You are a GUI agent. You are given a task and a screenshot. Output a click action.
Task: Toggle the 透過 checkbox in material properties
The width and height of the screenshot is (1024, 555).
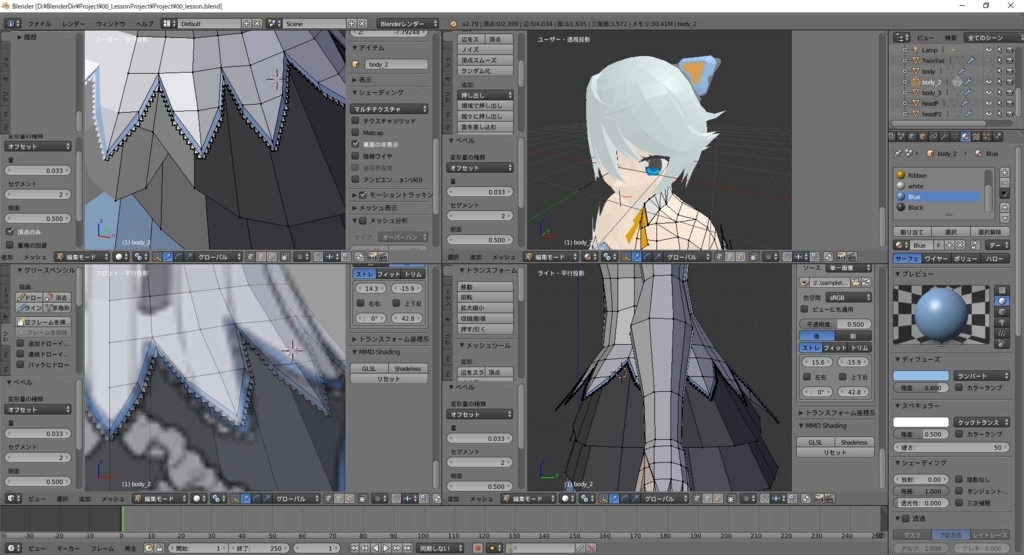906,518
